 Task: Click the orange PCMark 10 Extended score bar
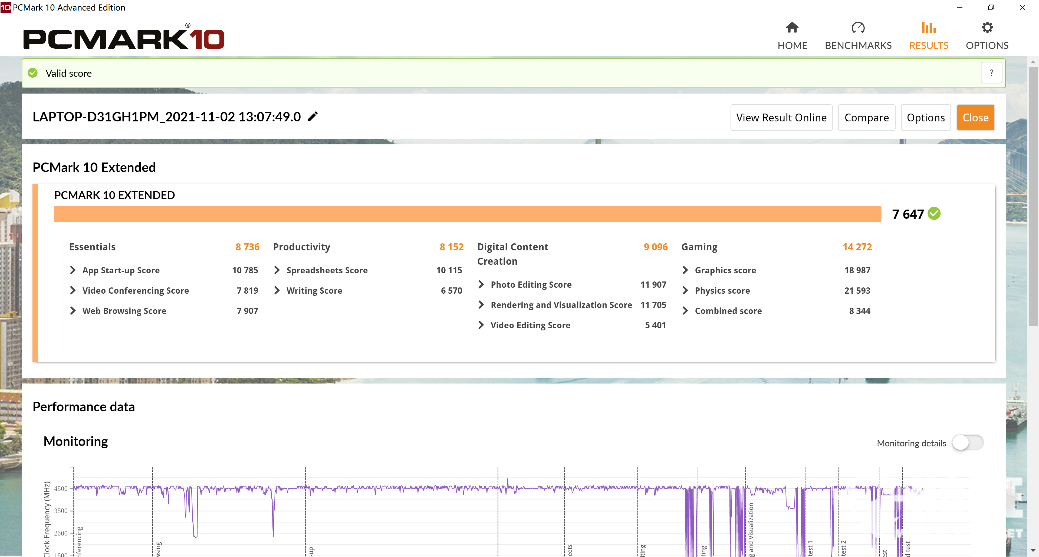click(467, 214)
